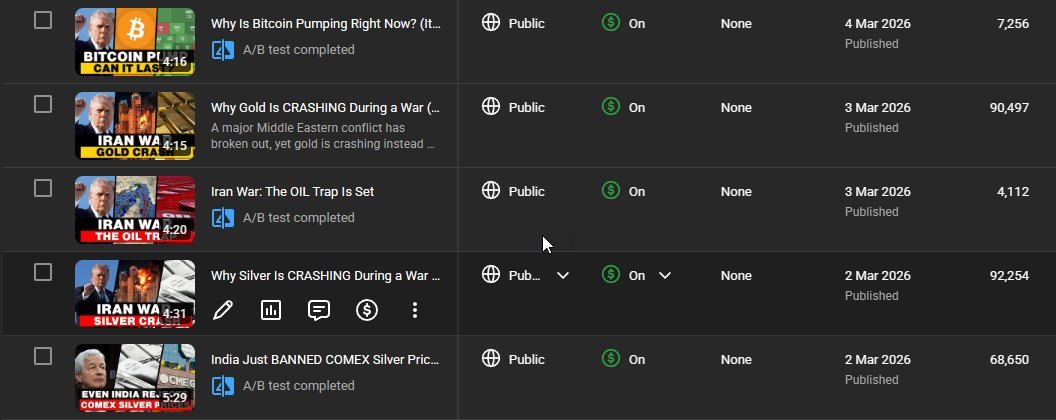Open India COMEX Silver video thumbnail
The height and width of the screenshot is (420, 1056).
coord(135,378)
